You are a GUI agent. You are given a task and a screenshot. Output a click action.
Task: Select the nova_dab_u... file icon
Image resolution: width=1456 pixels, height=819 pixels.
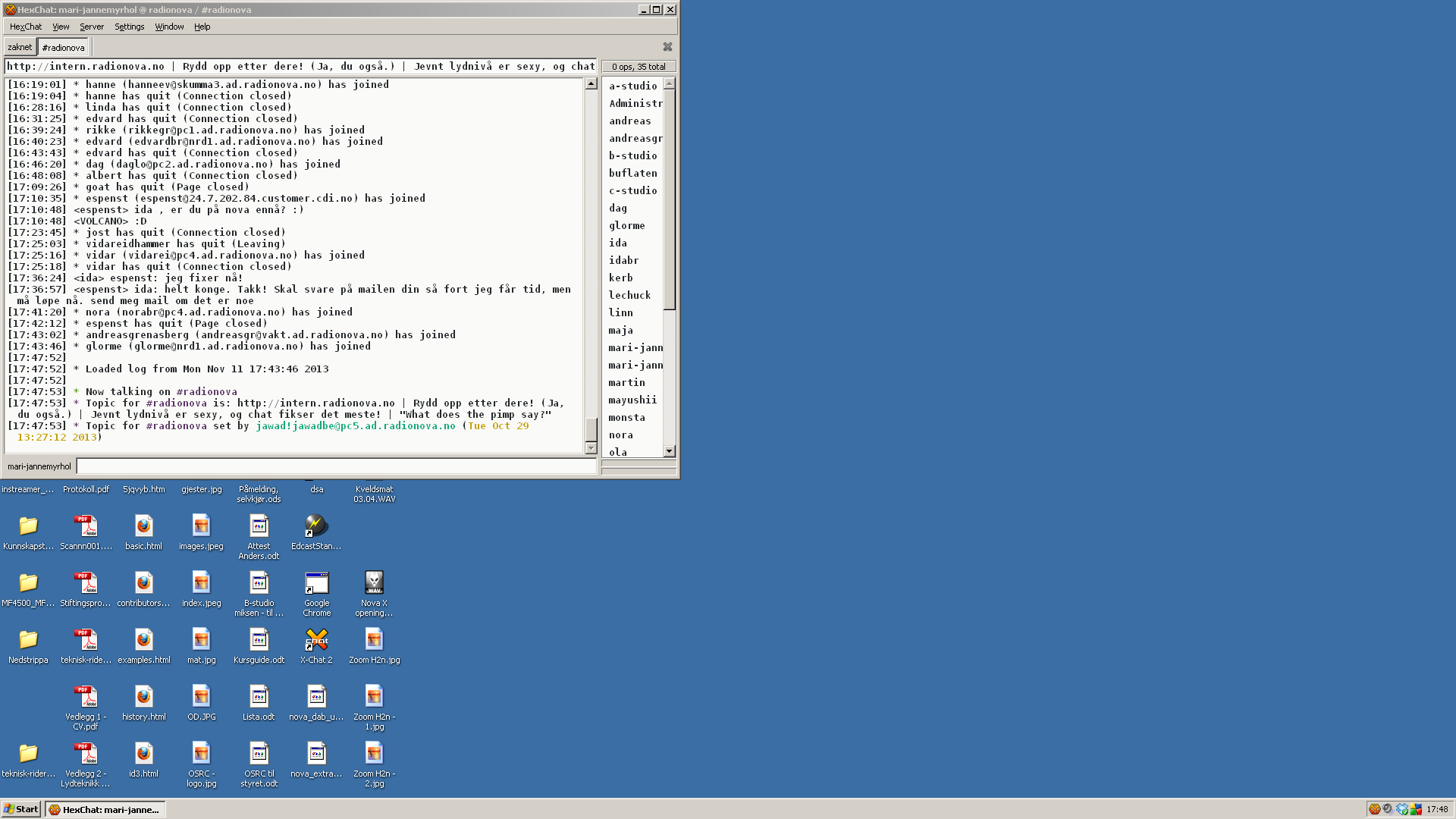click(316, 702)
